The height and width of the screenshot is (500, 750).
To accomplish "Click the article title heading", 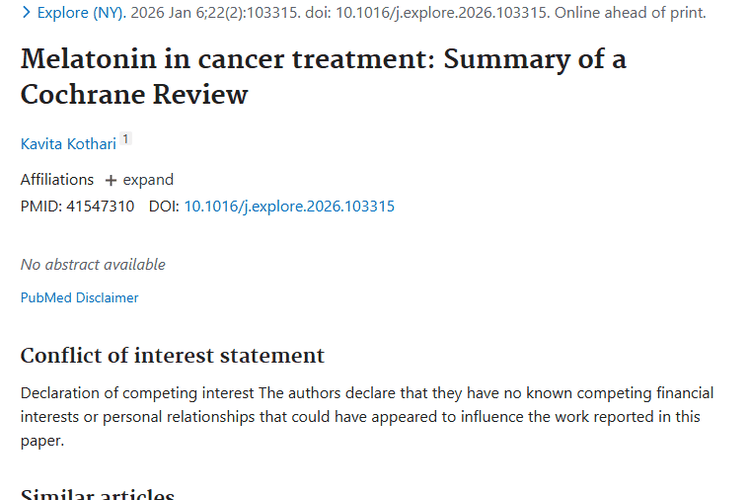I will [323, 77].
